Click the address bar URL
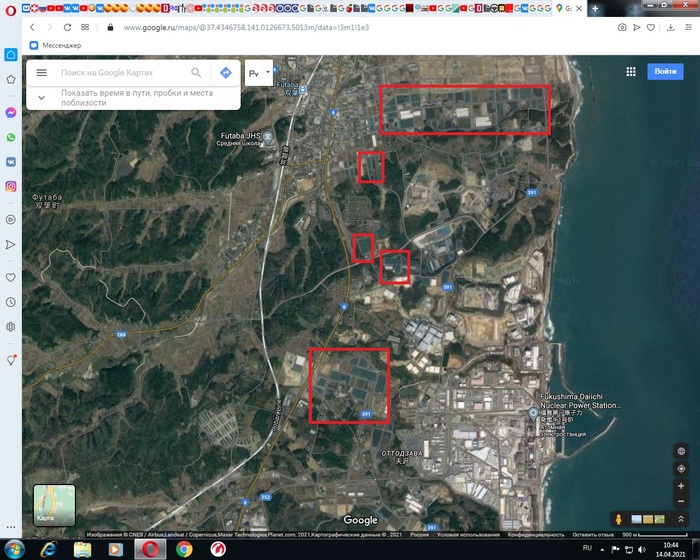700x560 pixels. [x=246, y=27]
